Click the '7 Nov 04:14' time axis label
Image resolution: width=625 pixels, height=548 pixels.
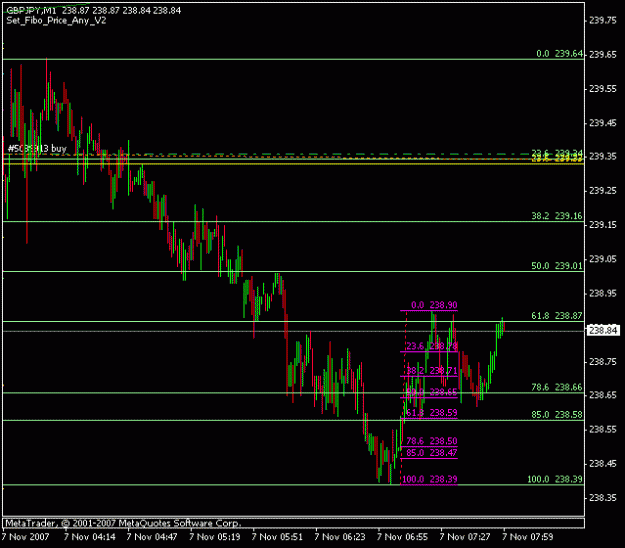click(x=90, y=537)
